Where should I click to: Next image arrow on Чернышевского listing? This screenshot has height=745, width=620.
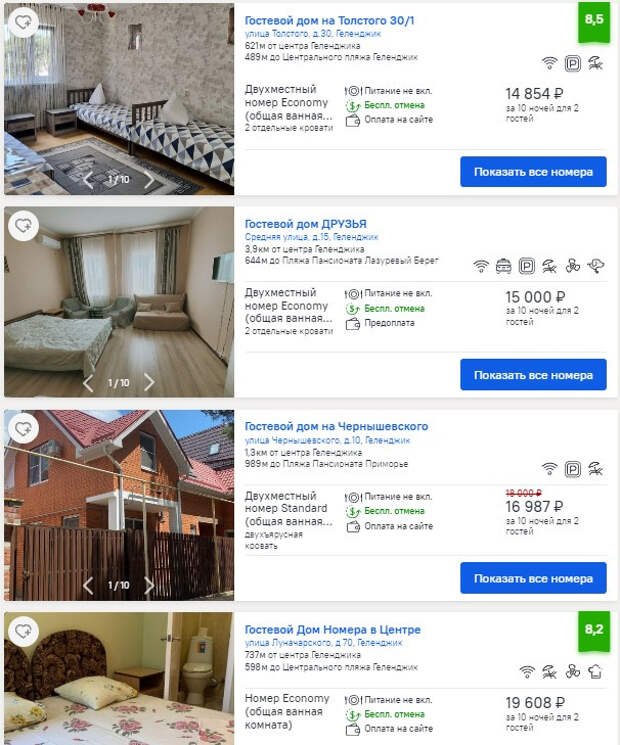(x=149, y=585)
